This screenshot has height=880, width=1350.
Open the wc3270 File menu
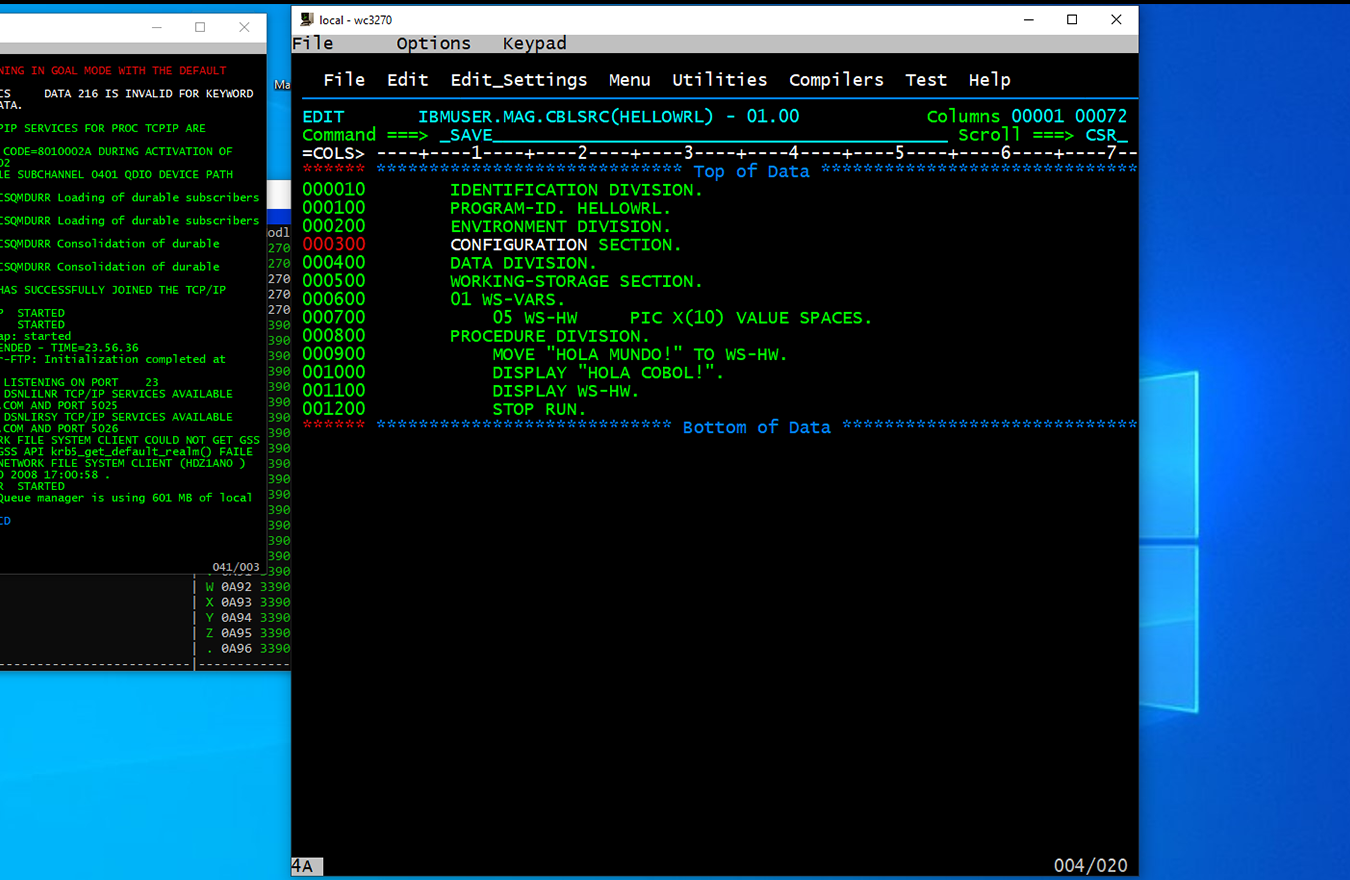[x=312, y=43]
